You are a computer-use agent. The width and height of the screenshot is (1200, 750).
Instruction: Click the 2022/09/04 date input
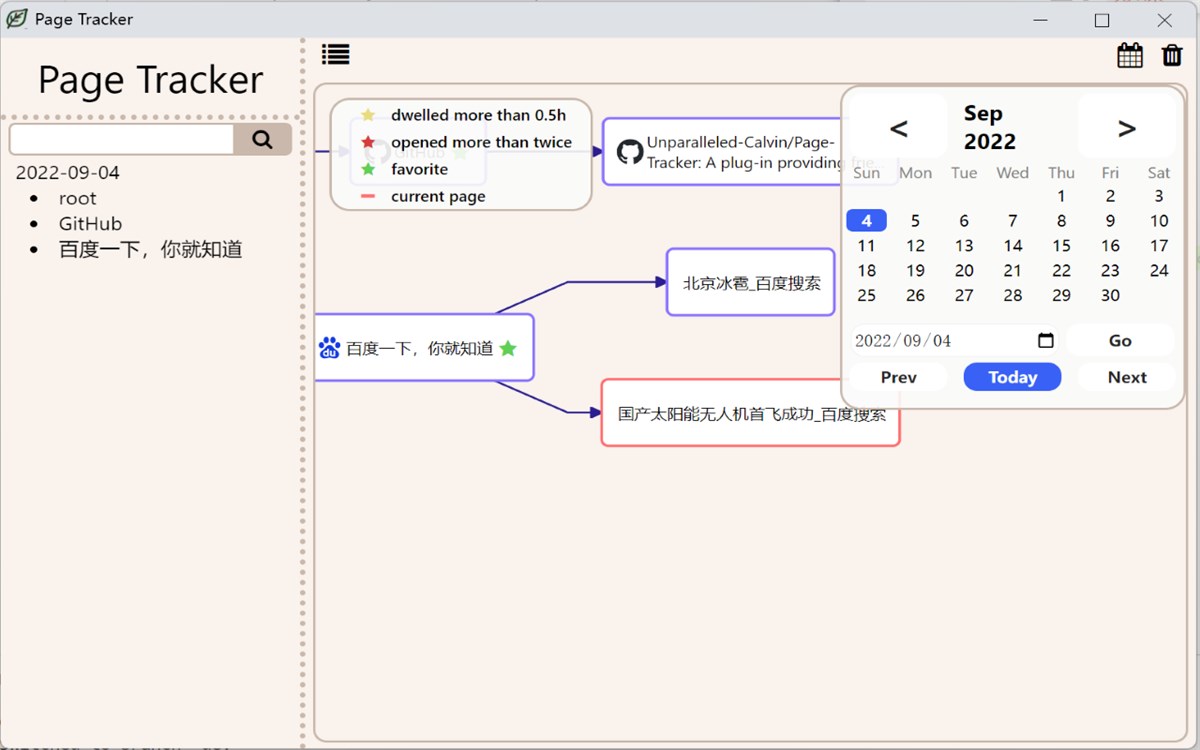point(955,340)
